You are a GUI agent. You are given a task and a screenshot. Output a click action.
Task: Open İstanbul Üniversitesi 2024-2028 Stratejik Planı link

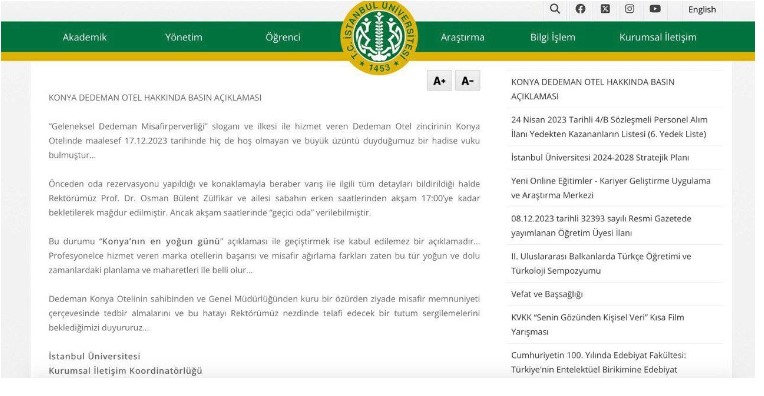(600, 157)
